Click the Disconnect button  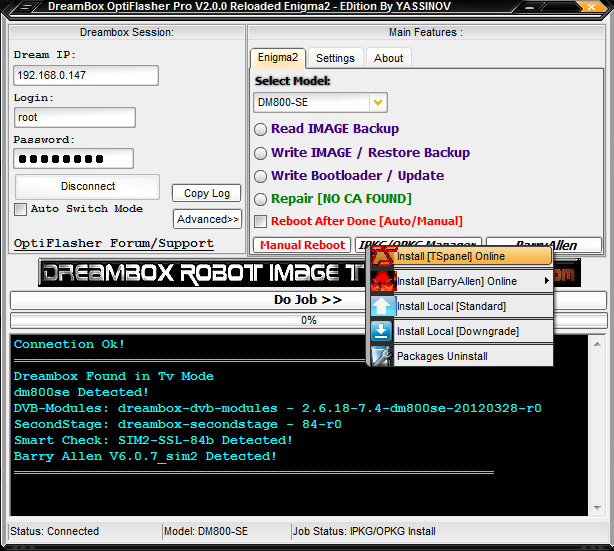click(88, 186)
